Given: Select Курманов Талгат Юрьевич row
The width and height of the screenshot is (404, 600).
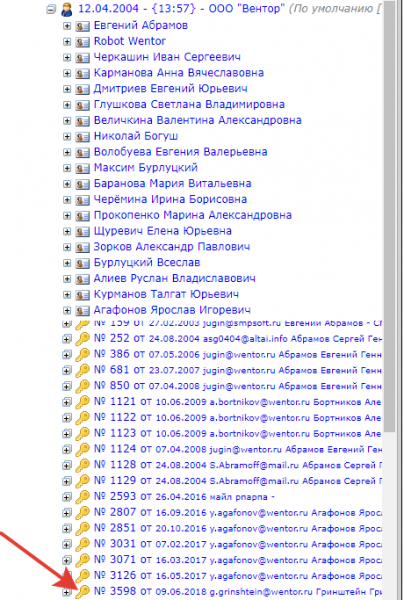Looking at the screenshot, I should tap(166, 294).
